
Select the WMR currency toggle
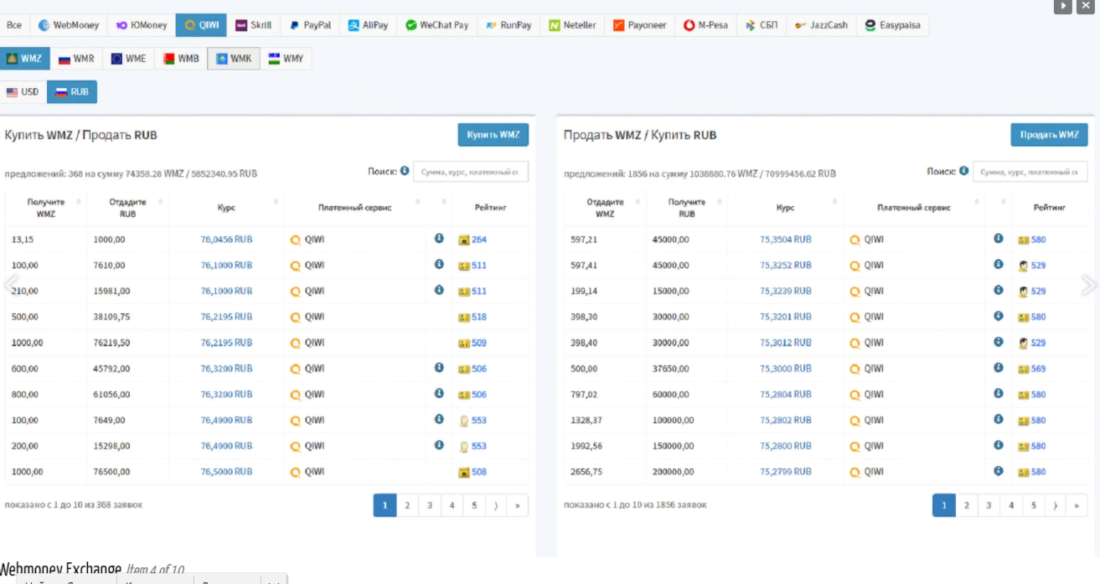76,59
